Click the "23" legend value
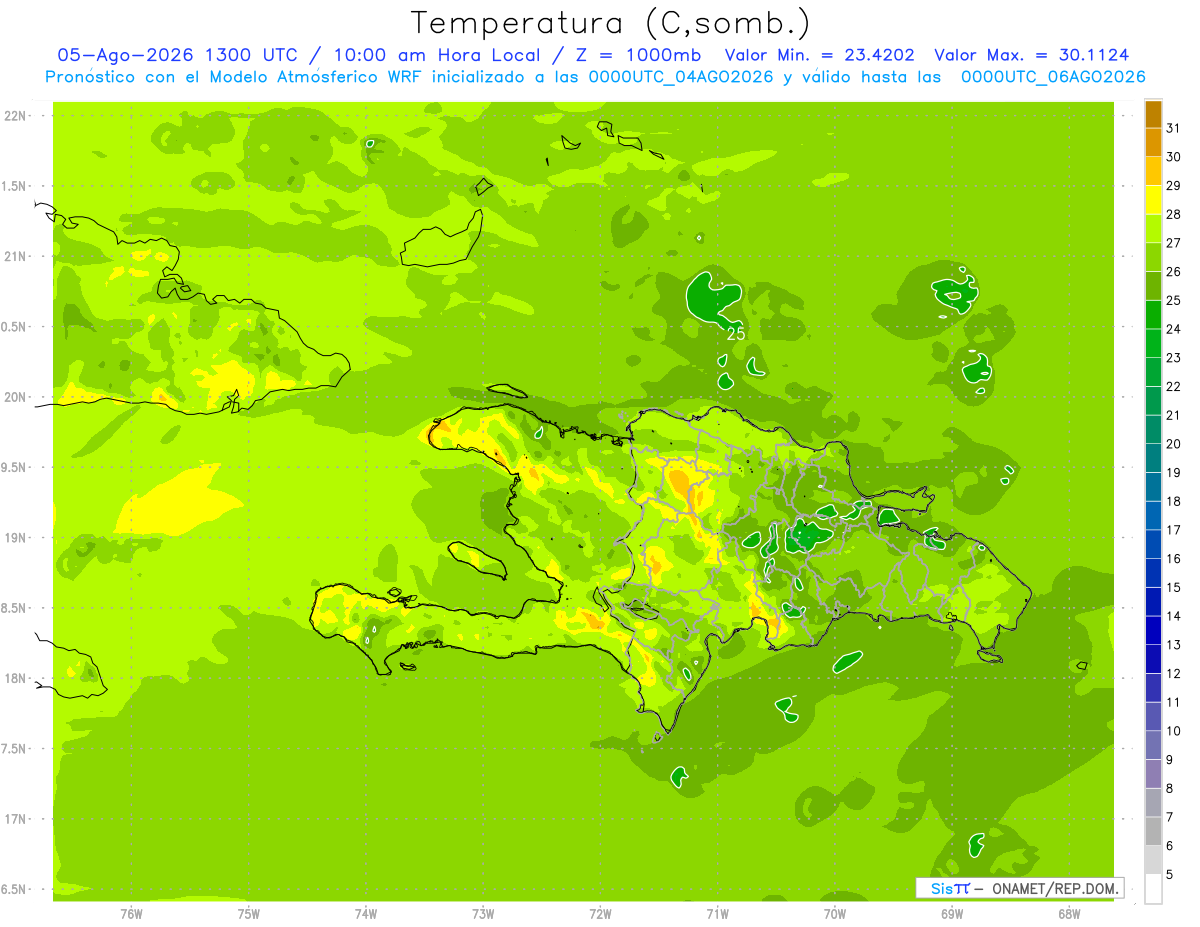Image resolution: width=1200 pixels, height=927 pixels. [1174, 358]
